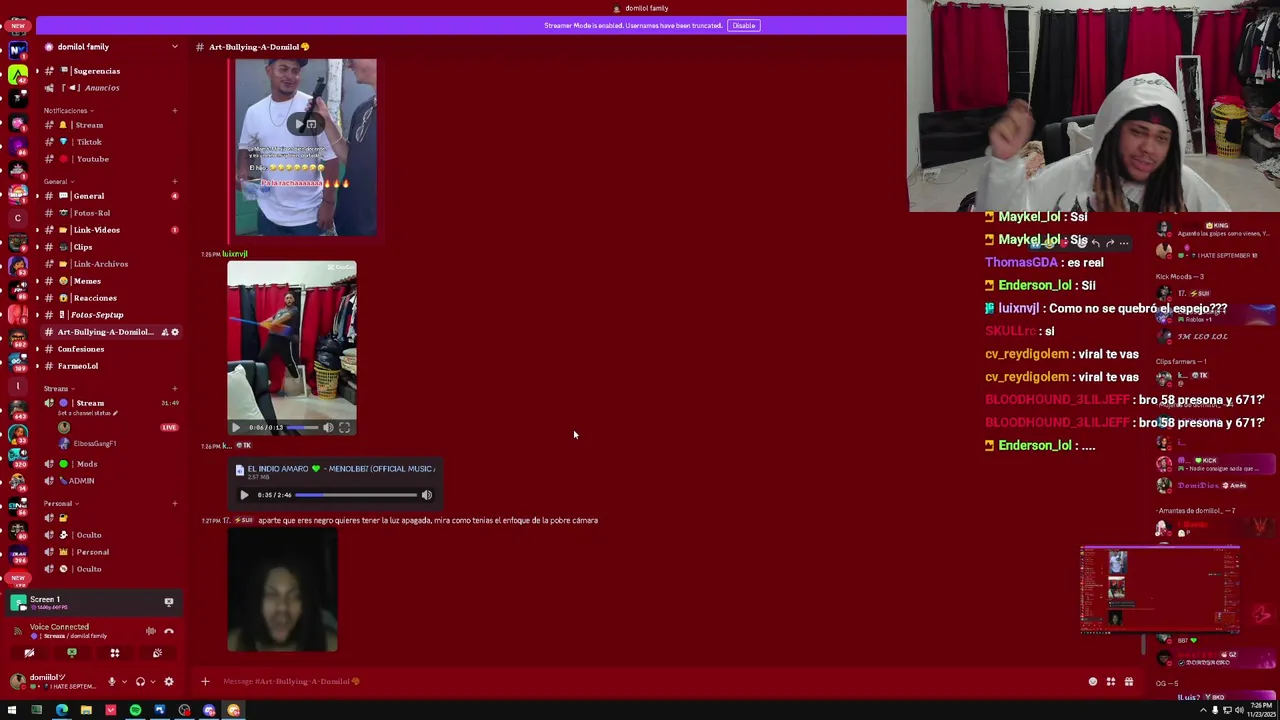
Task: Create invite for Art-Bullying-A-Domilol channel
Action: [164, 332]
